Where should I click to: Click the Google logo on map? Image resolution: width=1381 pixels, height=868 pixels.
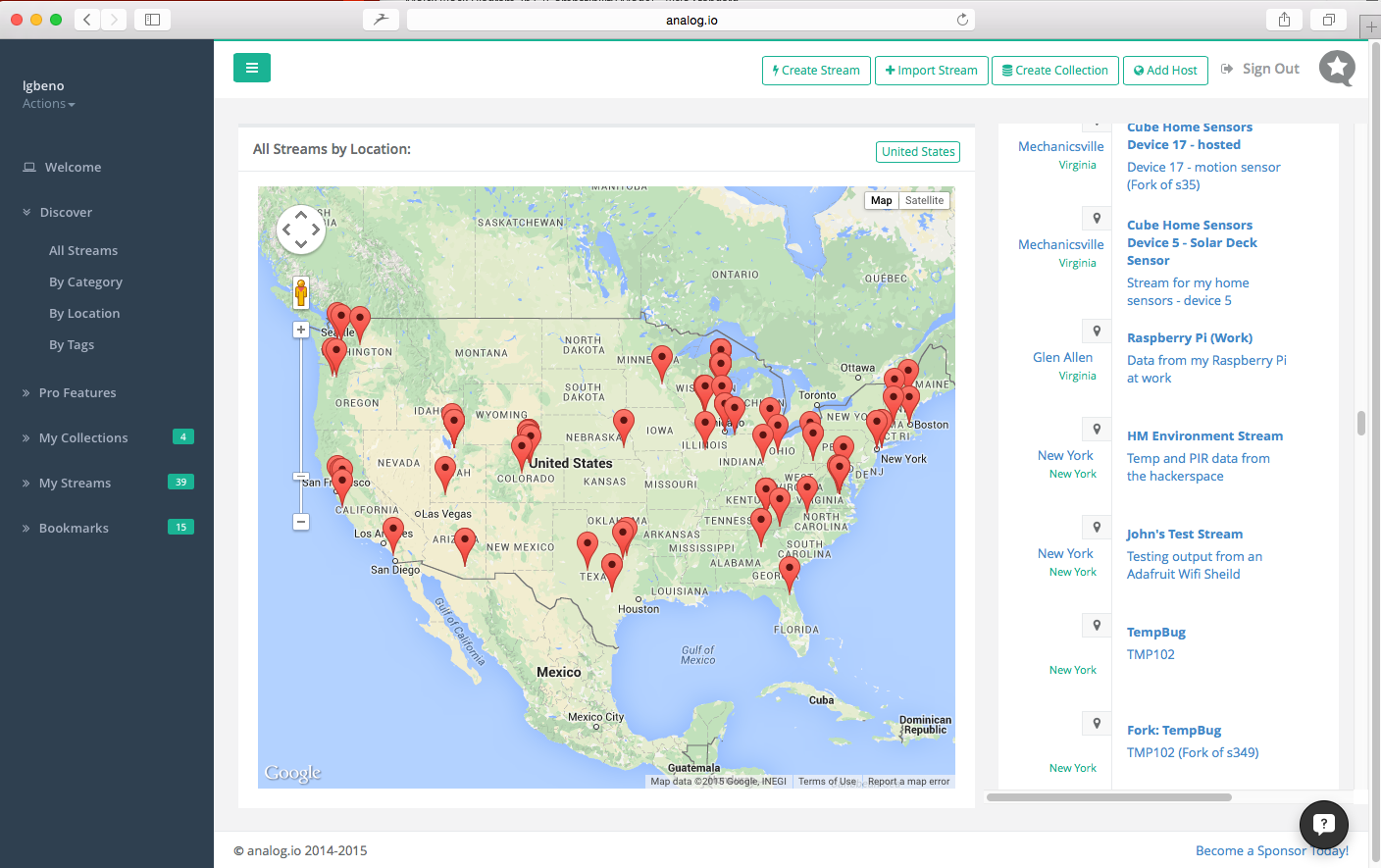point(292,773)
